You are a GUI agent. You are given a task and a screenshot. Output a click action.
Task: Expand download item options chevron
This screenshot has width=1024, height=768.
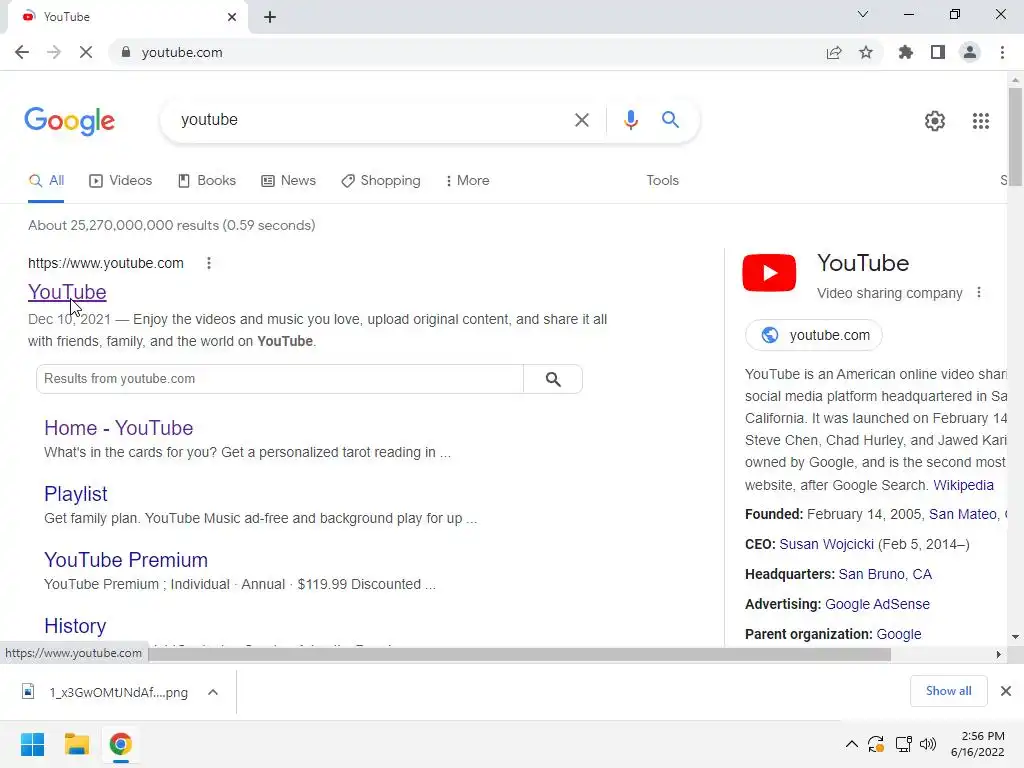point(213,692)
